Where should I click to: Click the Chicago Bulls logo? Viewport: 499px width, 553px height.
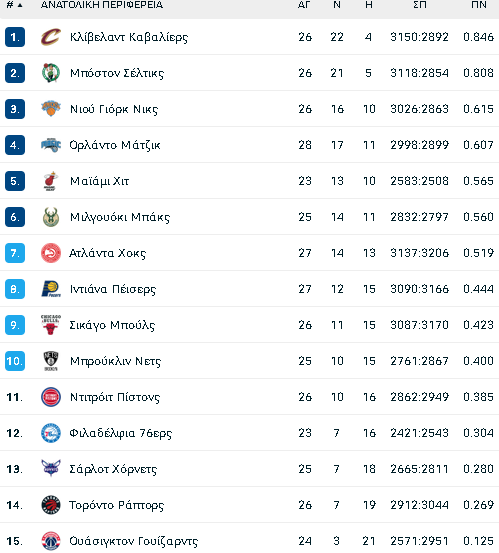click(51, 325)
